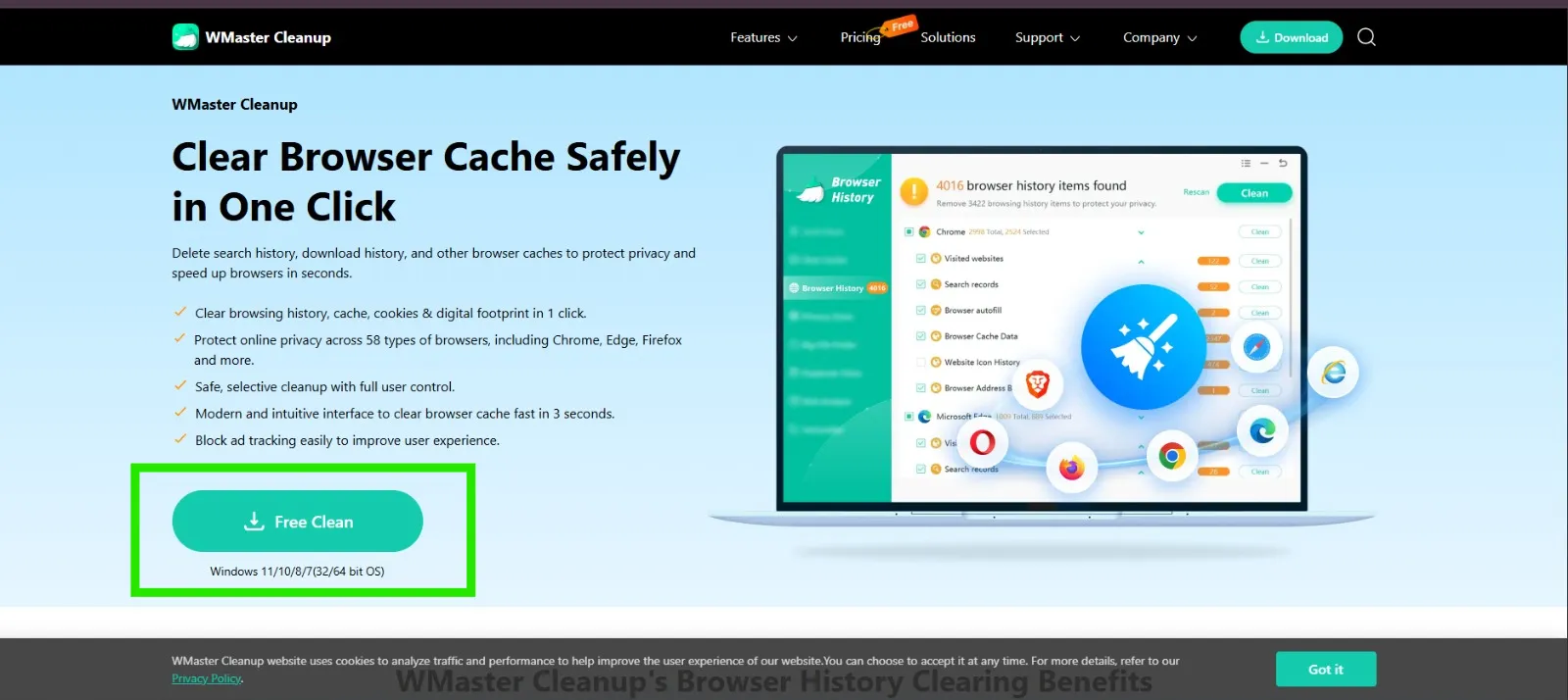Click the orange icon beside Browser Cache Data
This screenshot has width=1568, height=700.
pyautogui.click(x=936, y=336)
